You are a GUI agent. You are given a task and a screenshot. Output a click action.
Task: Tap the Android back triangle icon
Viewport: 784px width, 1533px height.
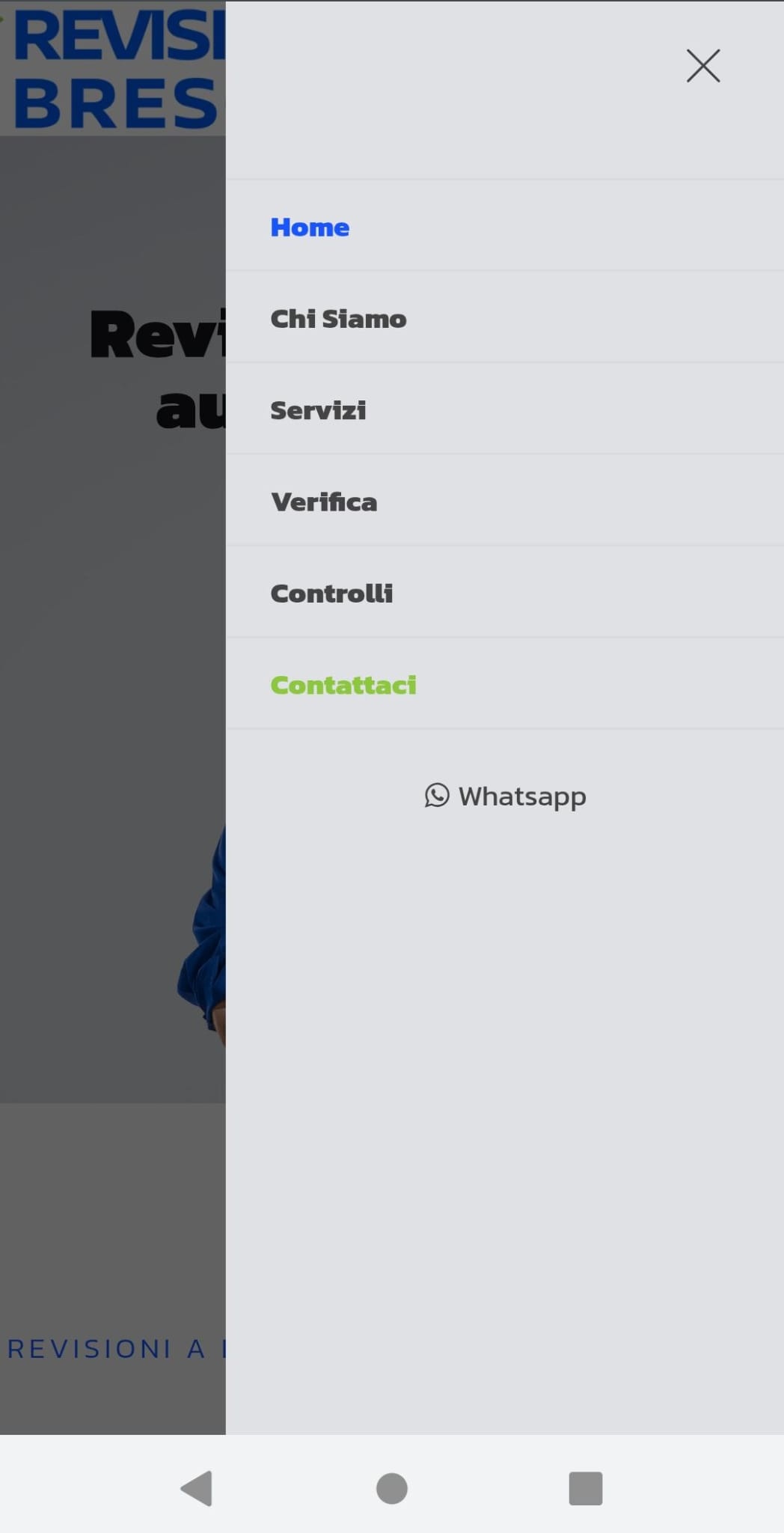(x=197, y=1487)
